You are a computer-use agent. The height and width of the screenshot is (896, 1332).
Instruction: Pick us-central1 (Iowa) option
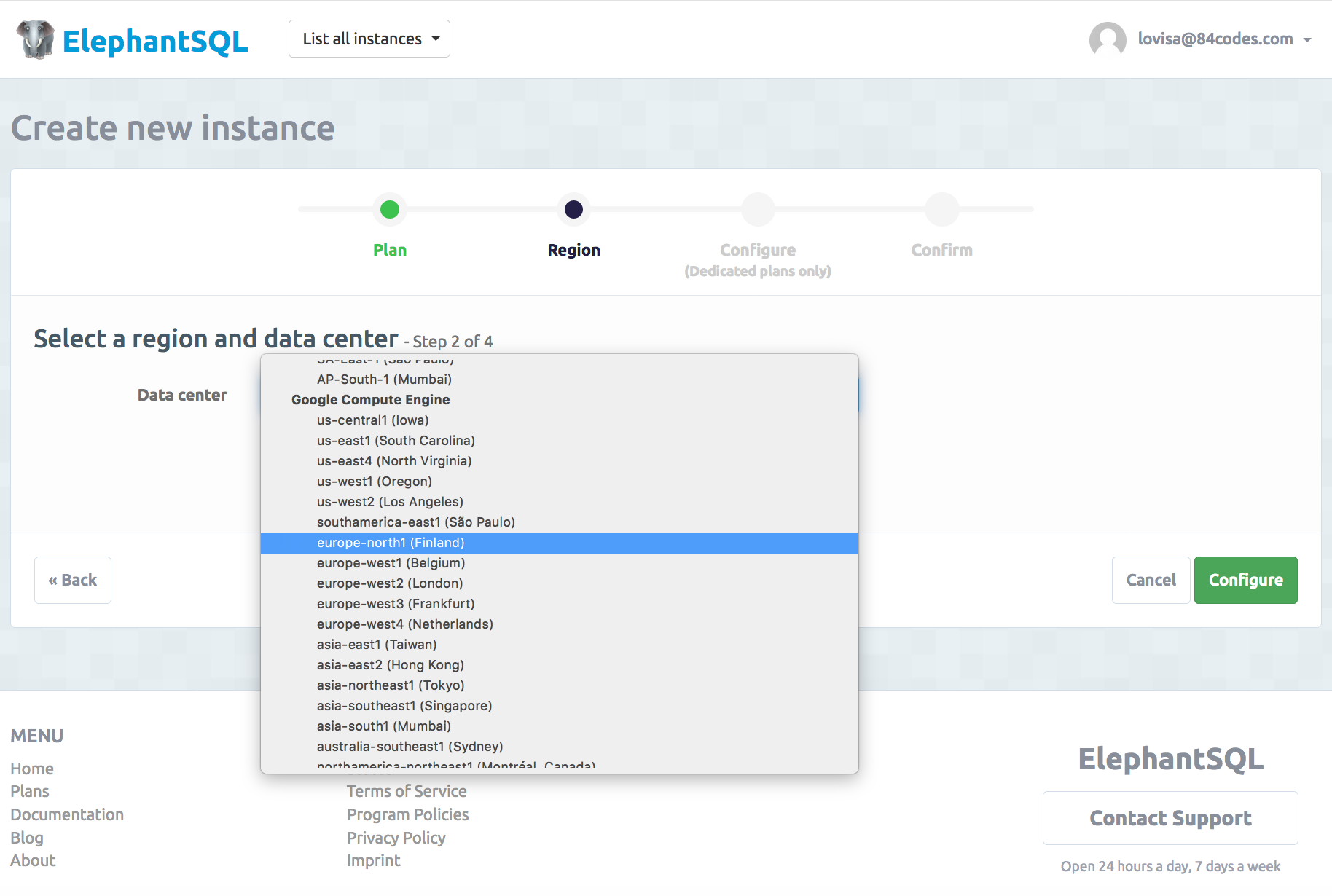[372, 420]
